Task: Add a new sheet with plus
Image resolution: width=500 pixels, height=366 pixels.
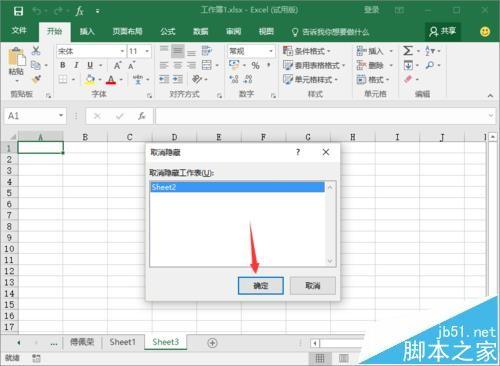Action: coord(212,343)
